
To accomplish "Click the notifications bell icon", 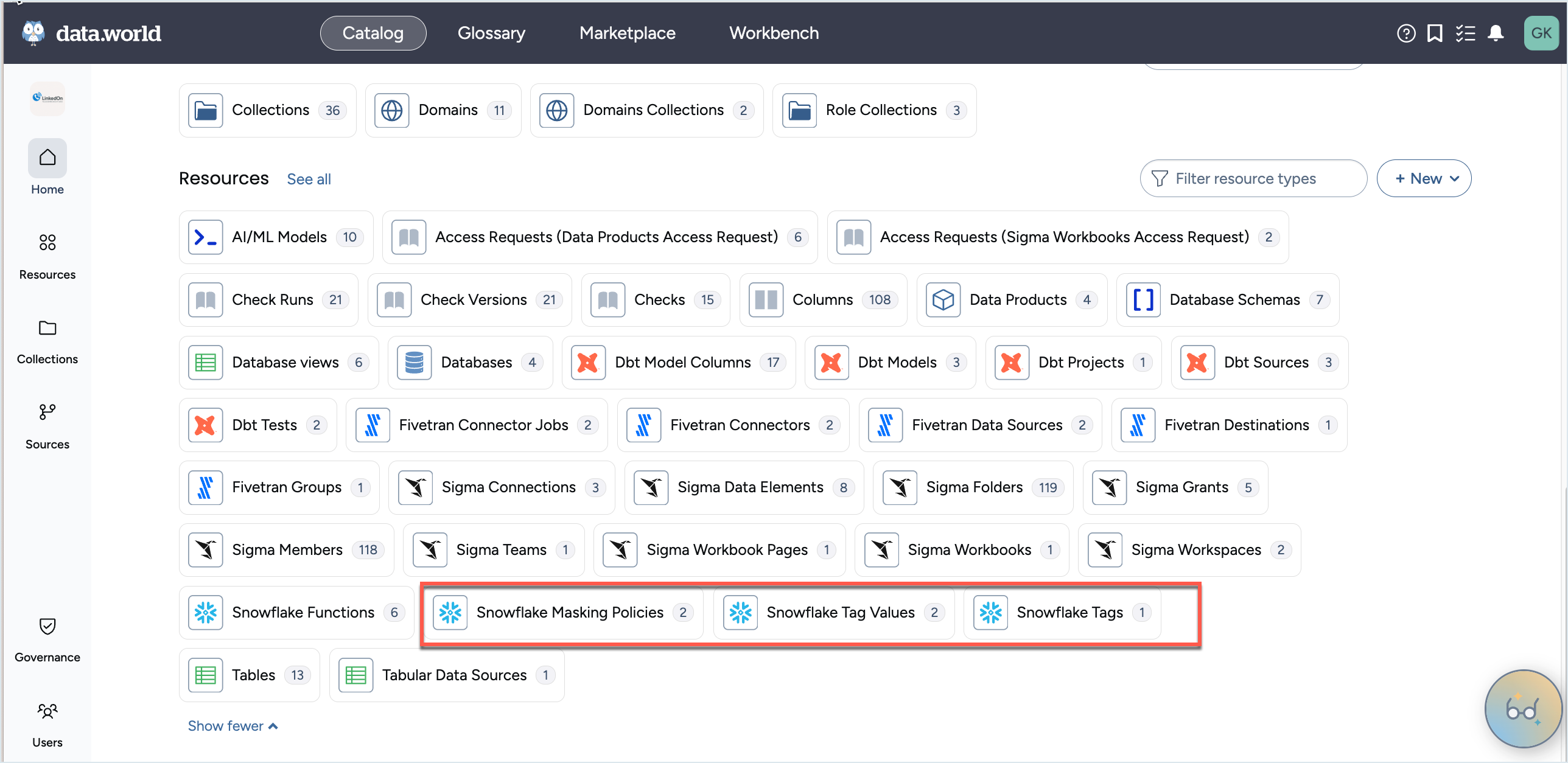I will pyautogui.click(x=1496, y=33).
